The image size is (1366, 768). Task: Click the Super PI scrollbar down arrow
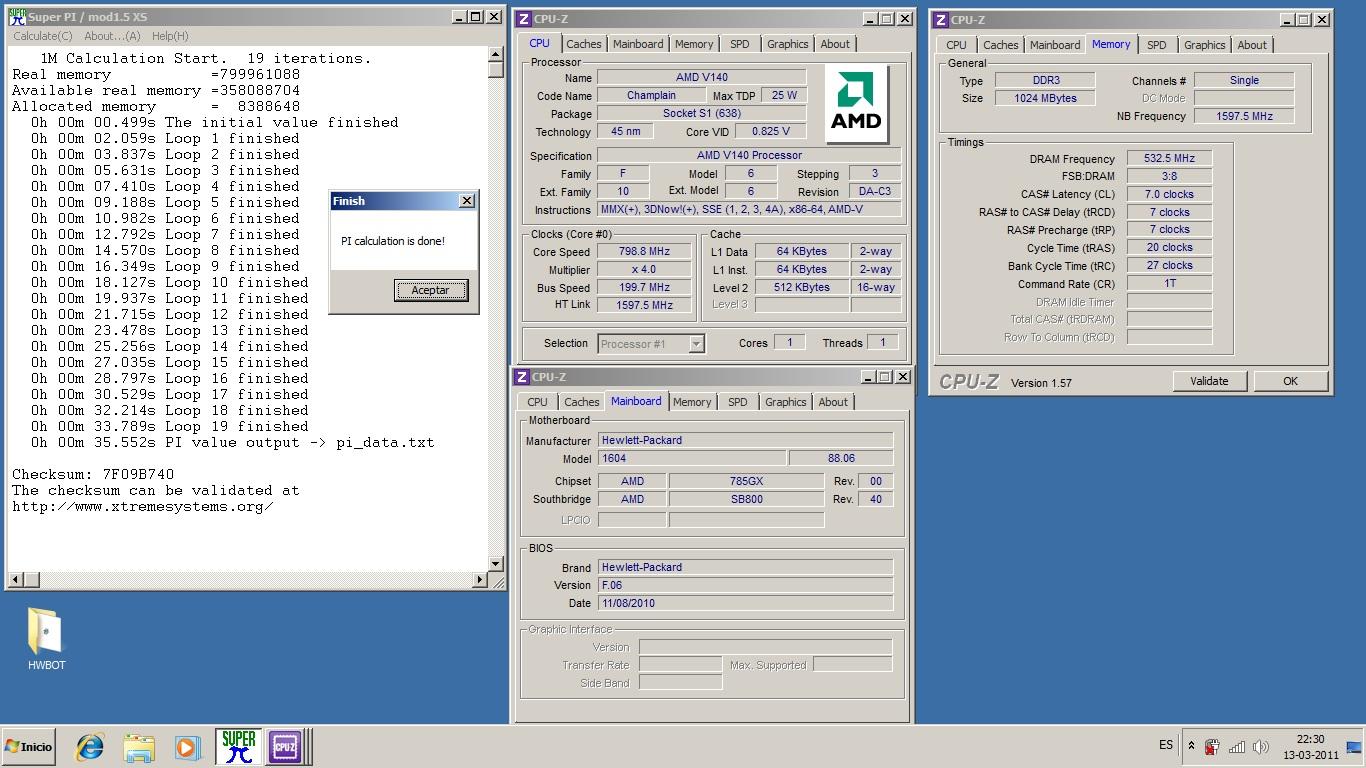pyautogui.click(x=496, y=564)
